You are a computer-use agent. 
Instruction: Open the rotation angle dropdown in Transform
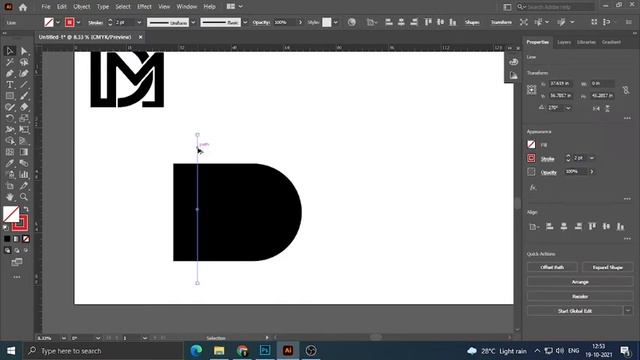pyautogui.click(x=568, y=108)
